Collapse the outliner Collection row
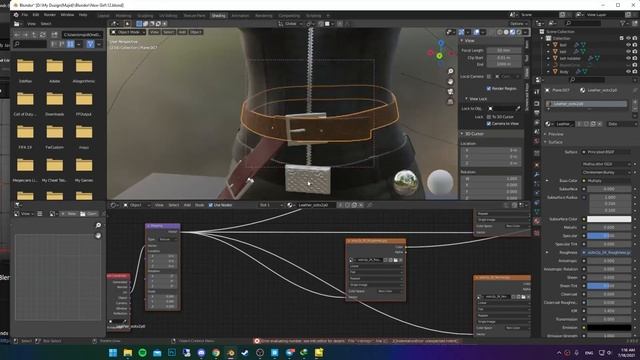Image resolution: width=640 pixels, height=360 pixels. (543, 38)
